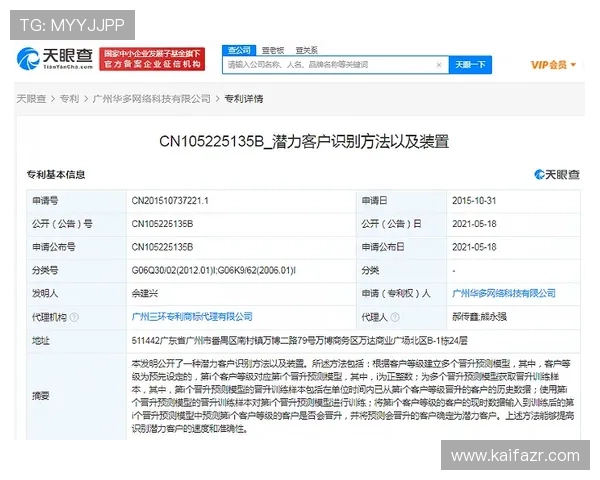600x480 pixels.
Task: Select 公开（公告）号 value CN105225135B
Action: point(162,224)
